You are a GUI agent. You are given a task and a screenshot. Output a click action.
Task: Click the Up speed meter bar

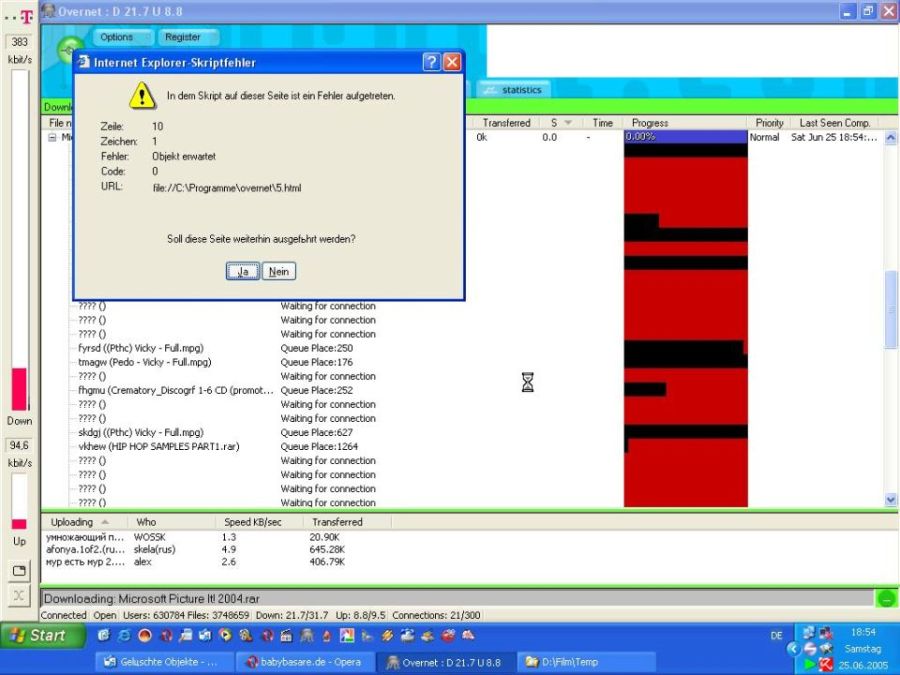(x=20, y=501)
